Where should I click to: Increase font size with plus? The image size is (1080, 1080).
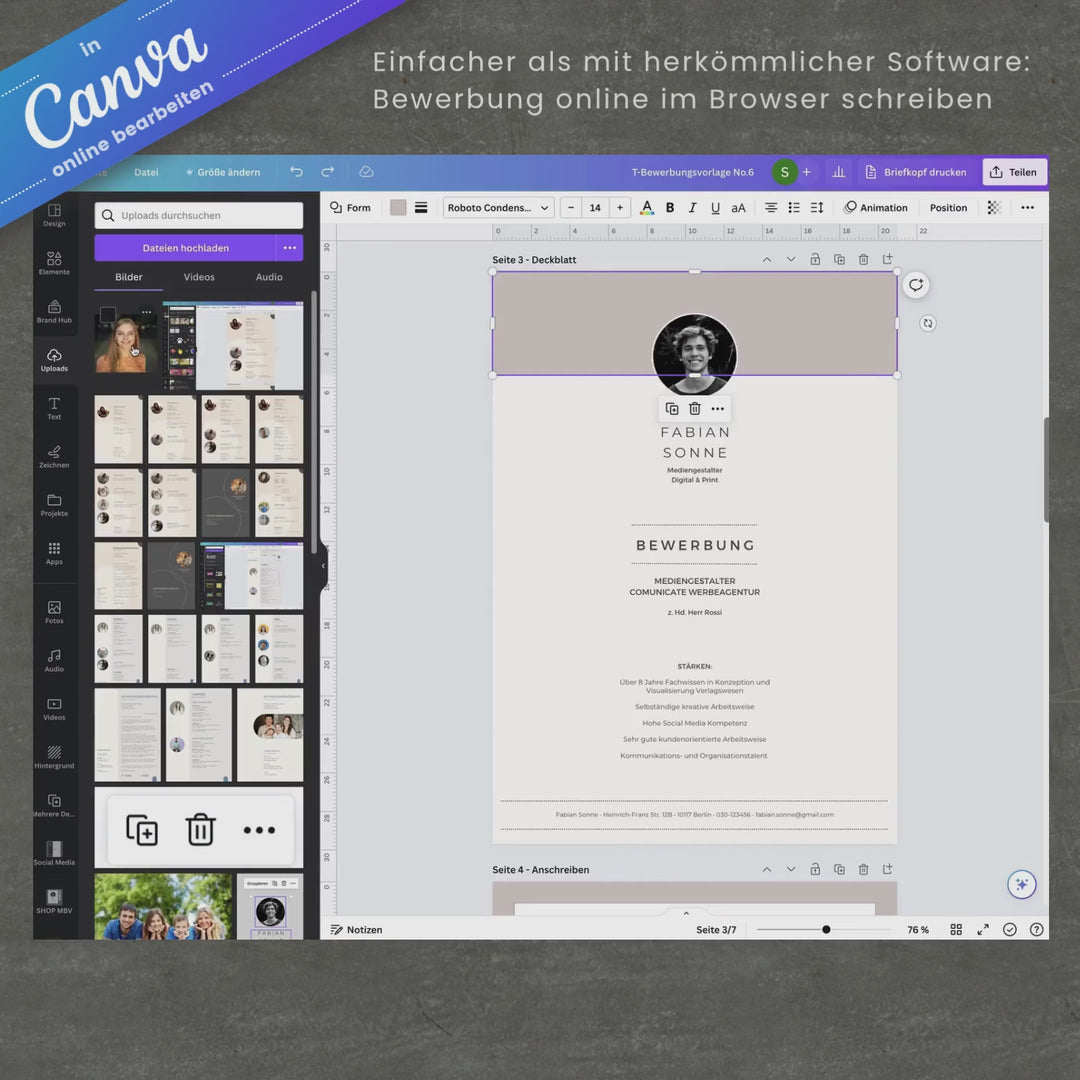click(x=620, y=207)
